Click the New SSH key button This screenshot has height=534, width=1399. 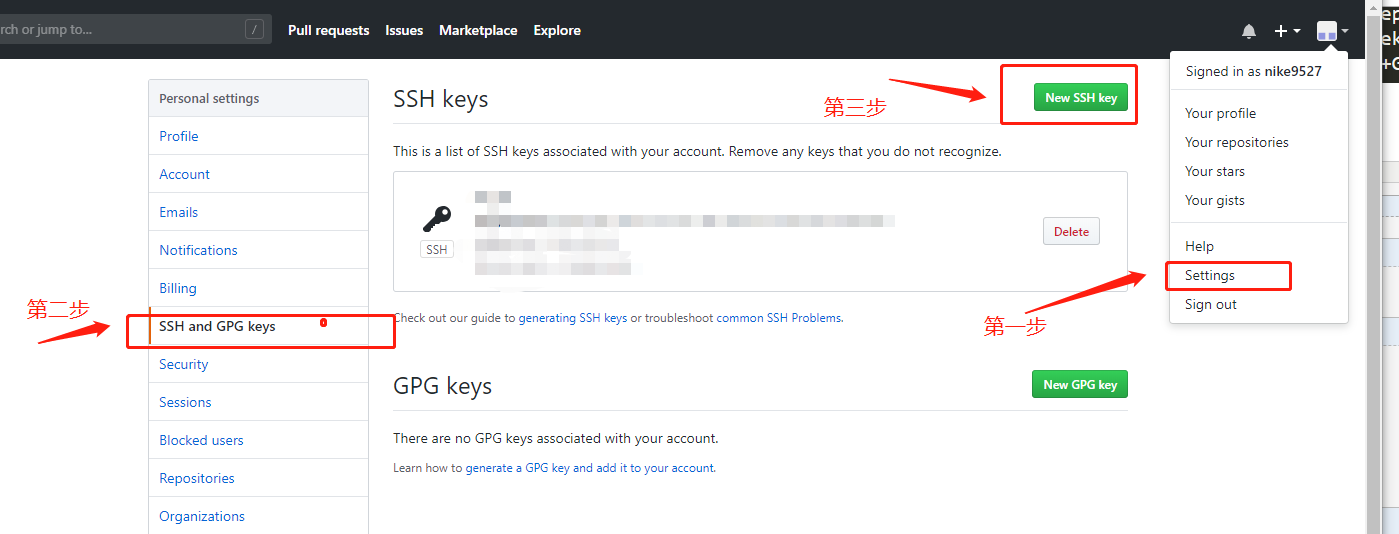point(1081,98)
